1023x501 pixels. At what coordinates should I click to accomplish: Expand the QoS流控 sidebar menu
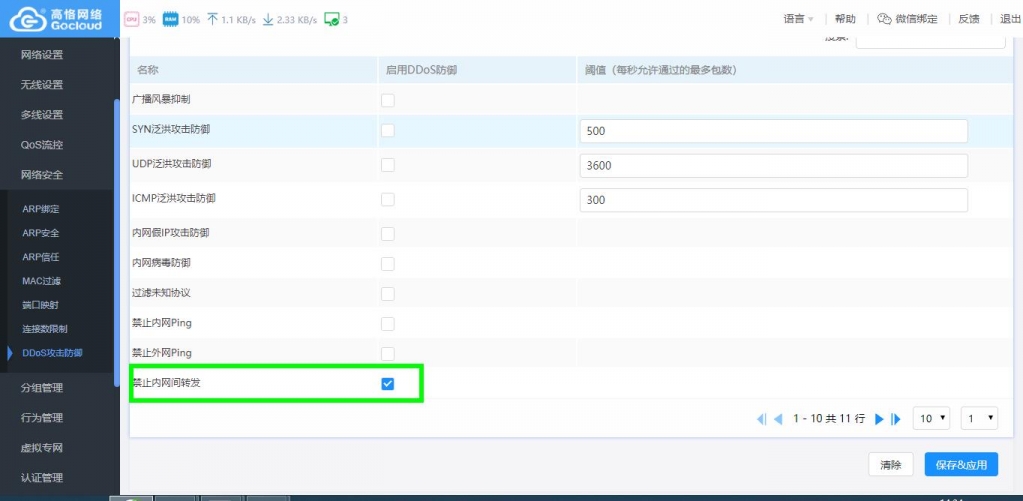tap(42, 145)
